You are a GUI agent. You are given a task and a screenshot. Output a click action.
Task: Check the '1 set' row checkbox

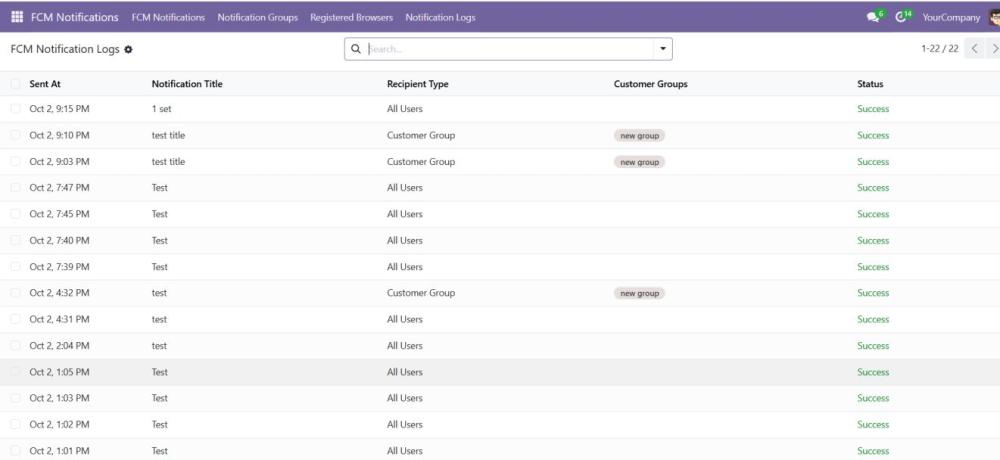tap(15, 109)
